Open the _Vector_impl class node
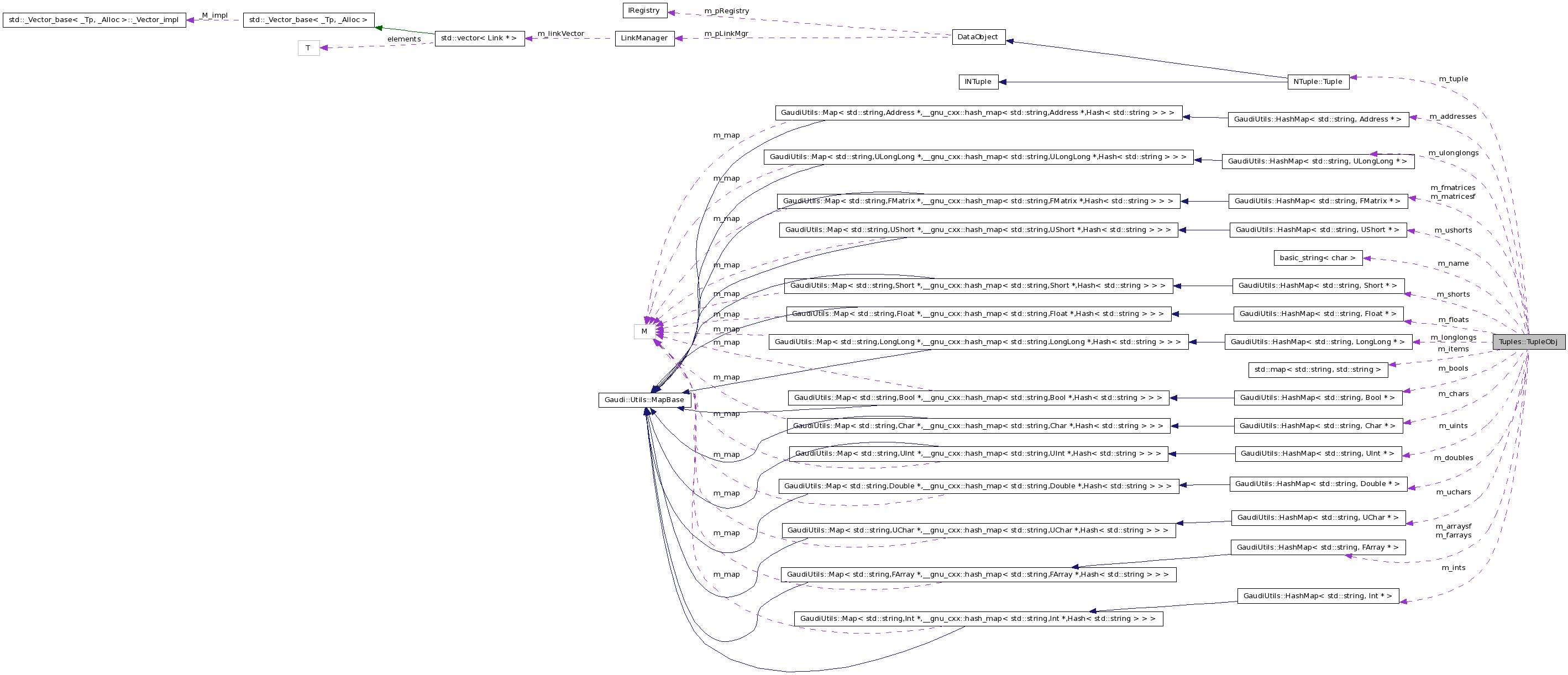This screenshot has width=1568, height=675. point(93,20)
